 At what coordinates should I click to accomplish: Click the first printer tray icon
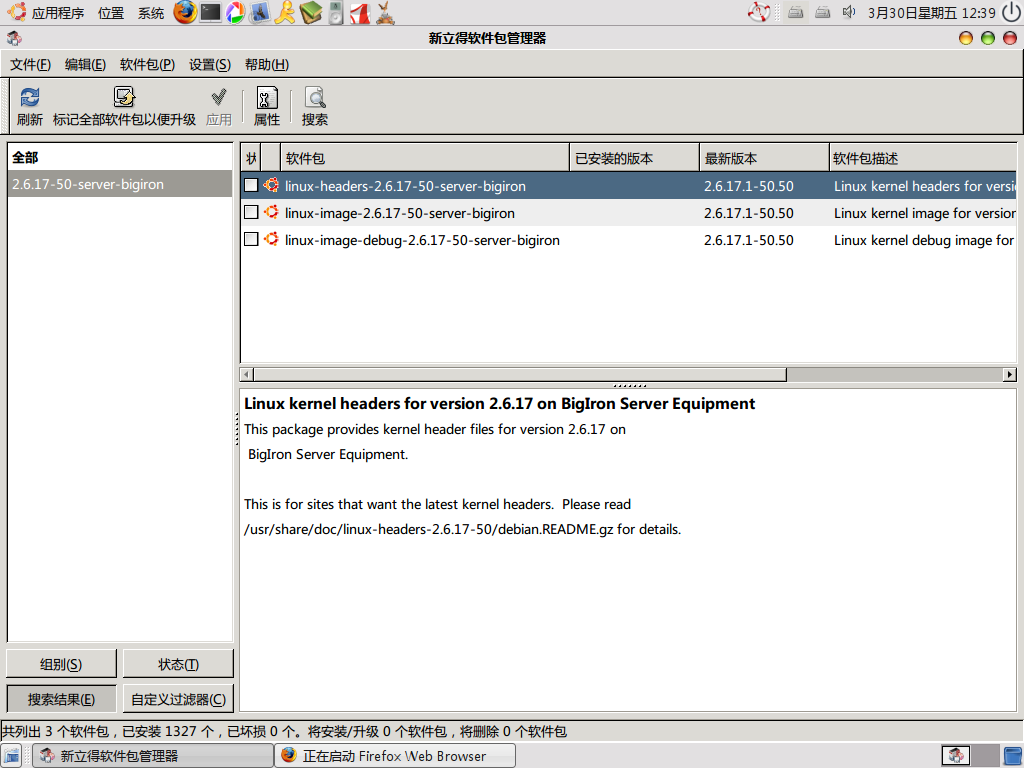point(795,12)
